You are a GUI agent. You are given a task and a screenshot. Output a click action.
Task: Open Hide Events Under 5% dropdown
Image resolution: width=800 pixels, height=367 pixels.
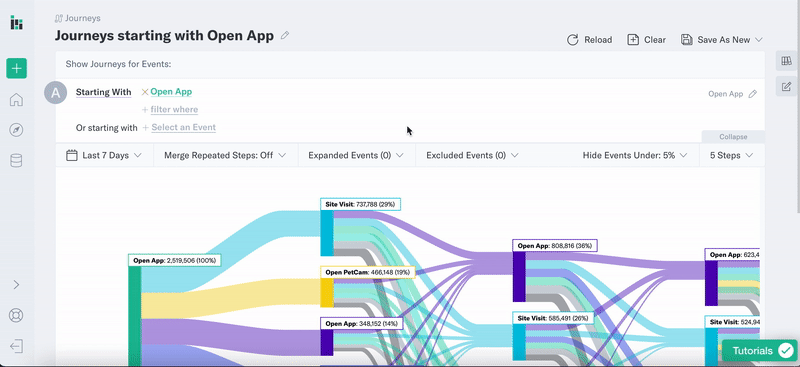click(635, 155)
